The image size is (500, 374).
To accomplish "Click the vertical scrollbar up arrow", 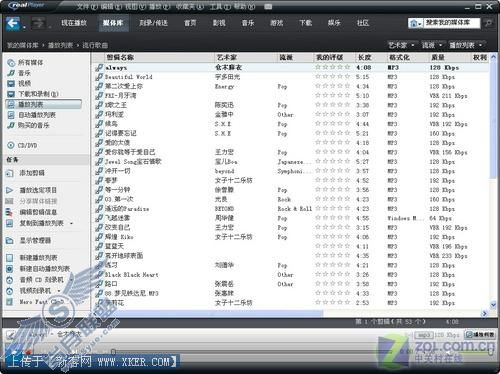I will click(x=493, y=57).
